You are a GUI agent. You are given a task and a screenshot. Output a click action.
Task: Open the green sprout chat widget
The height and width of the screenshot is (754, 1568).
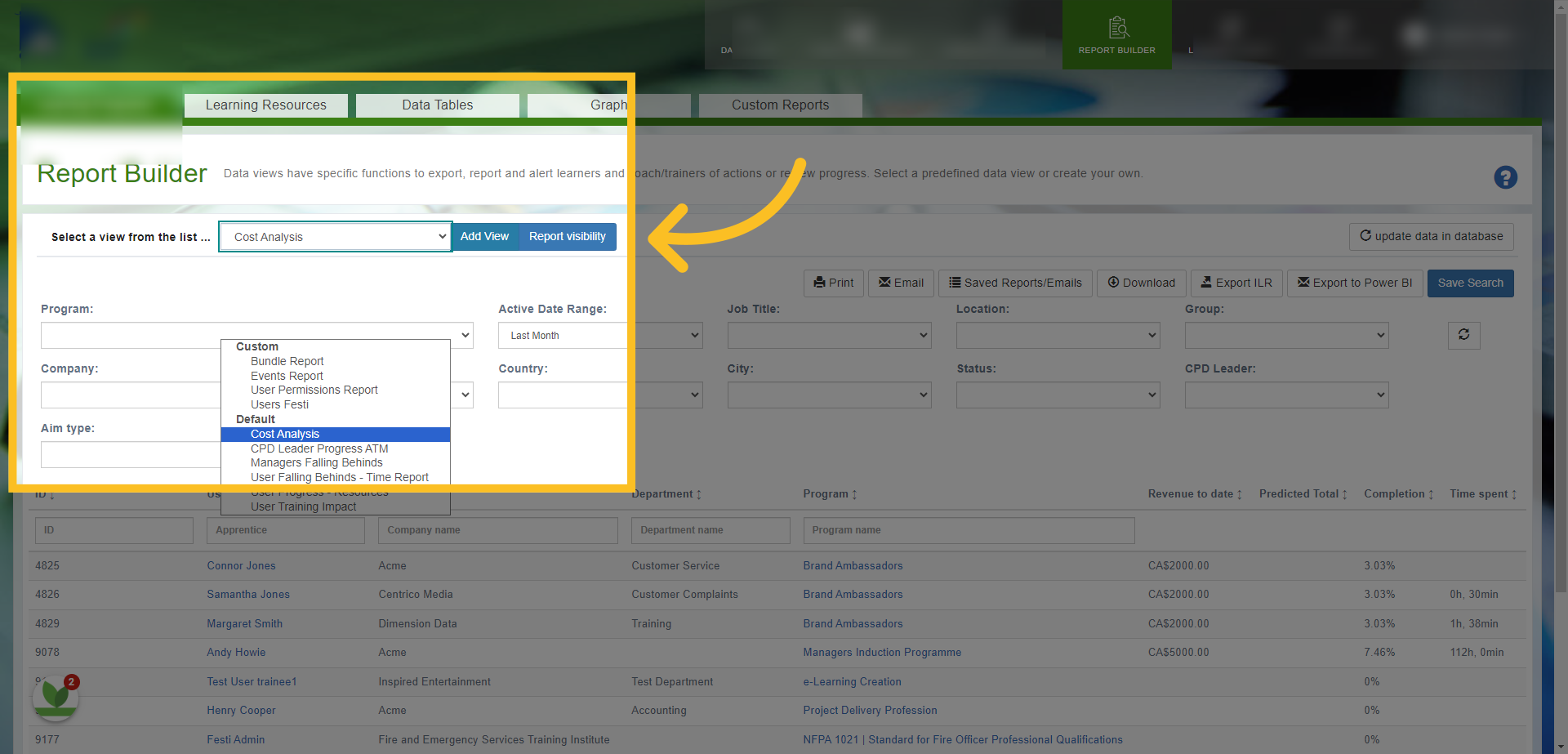pos(56,698)
